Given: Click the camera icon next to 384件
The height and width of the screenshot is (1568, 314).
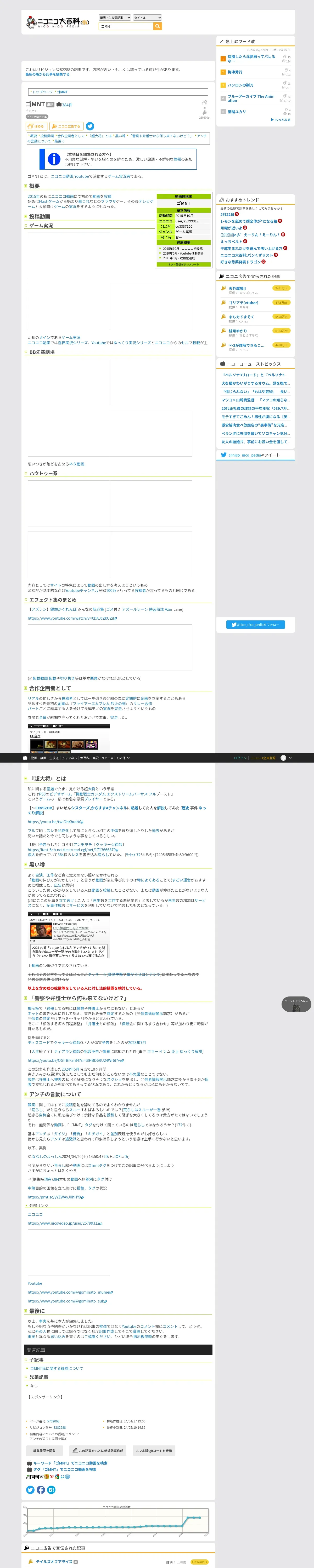Looking at the screenshot, I should [59, 105].
